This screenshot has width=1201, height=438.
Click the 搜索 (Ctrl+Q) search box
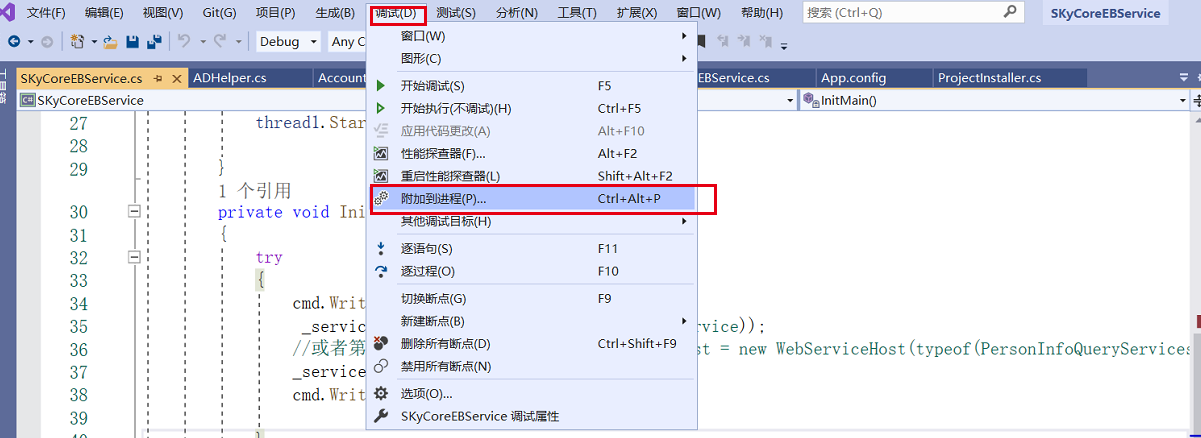(x=913, y=12)
